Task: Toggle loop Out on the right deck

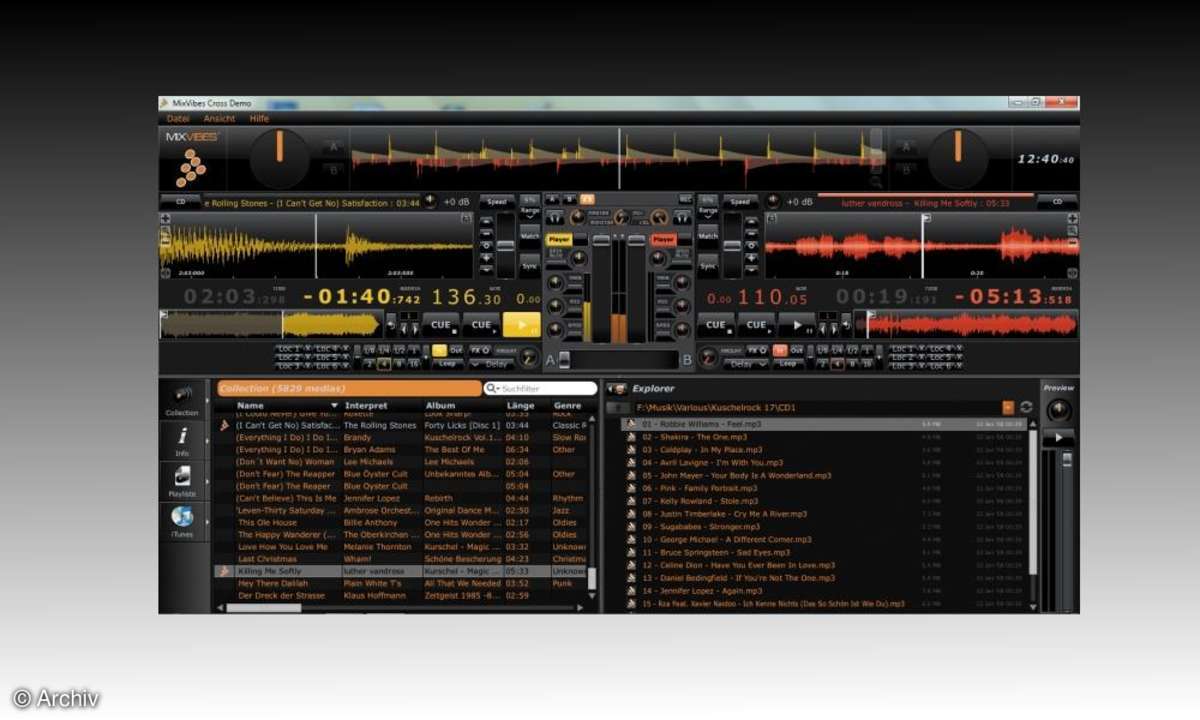Action: click(x=796, y=350)
